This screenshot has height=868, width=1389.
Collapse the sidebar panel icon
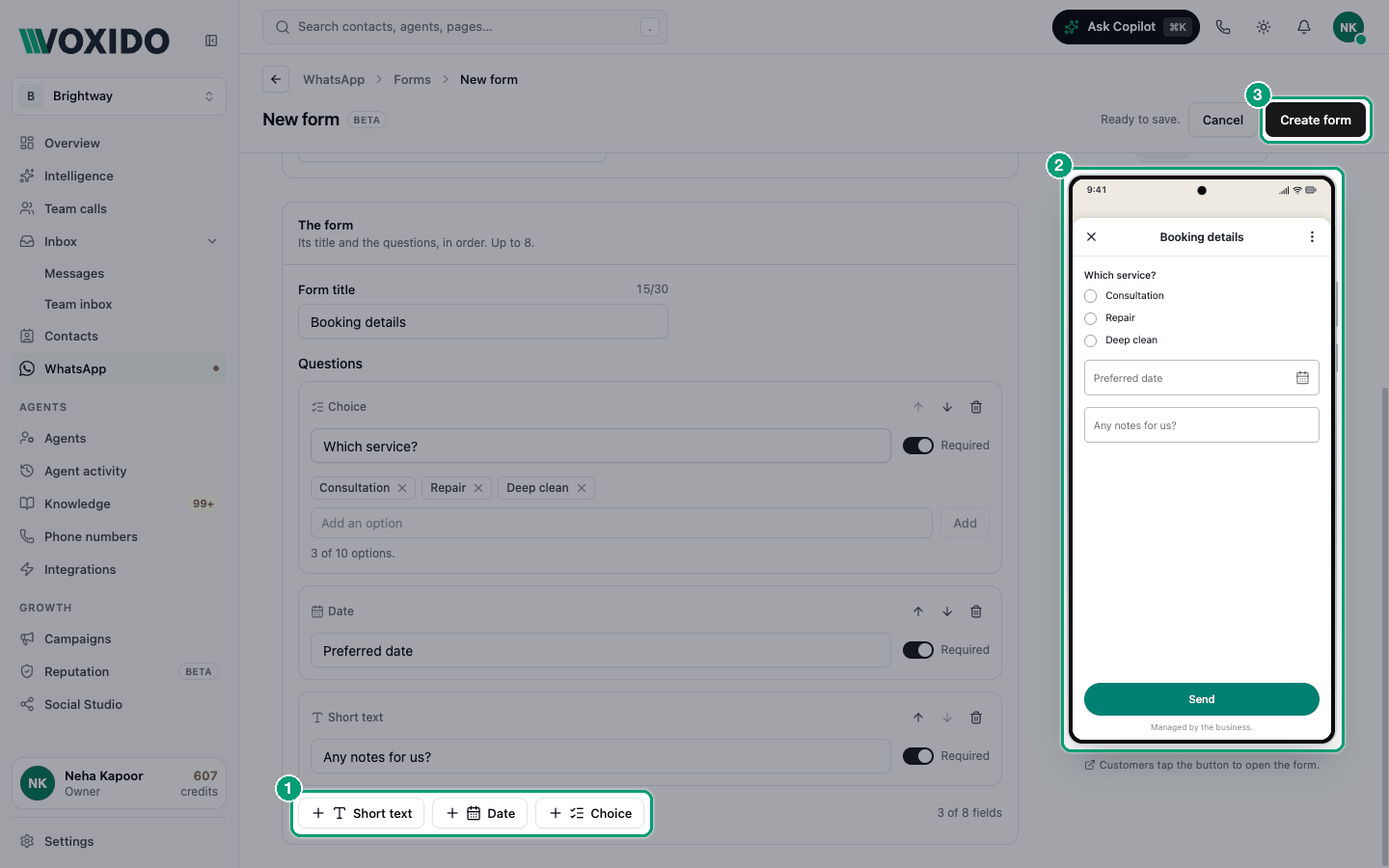pyautogui.click(x=211, y=41)
